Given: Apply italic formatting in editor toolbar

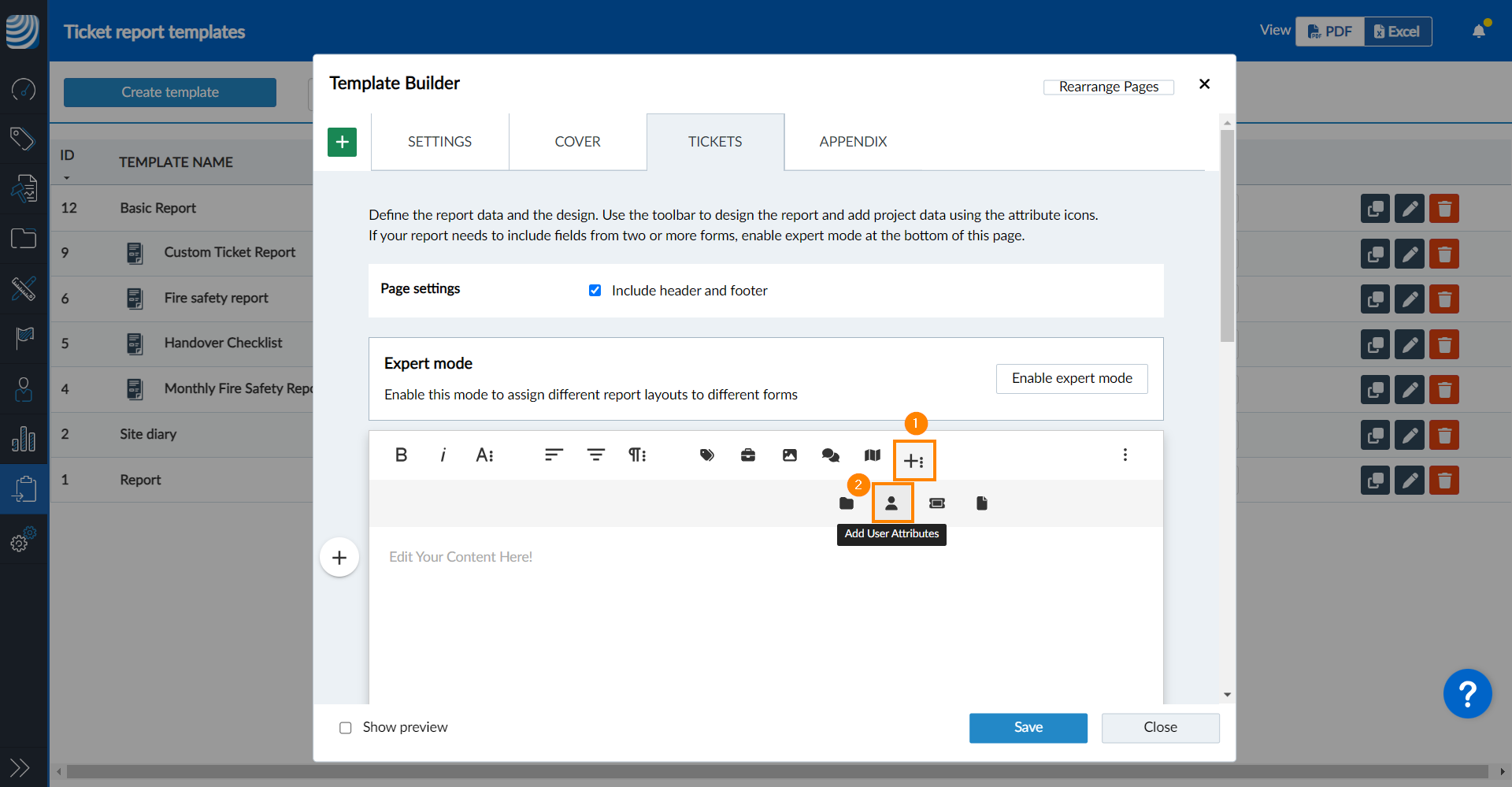Looking at the screenshot, I should (443, 455).
